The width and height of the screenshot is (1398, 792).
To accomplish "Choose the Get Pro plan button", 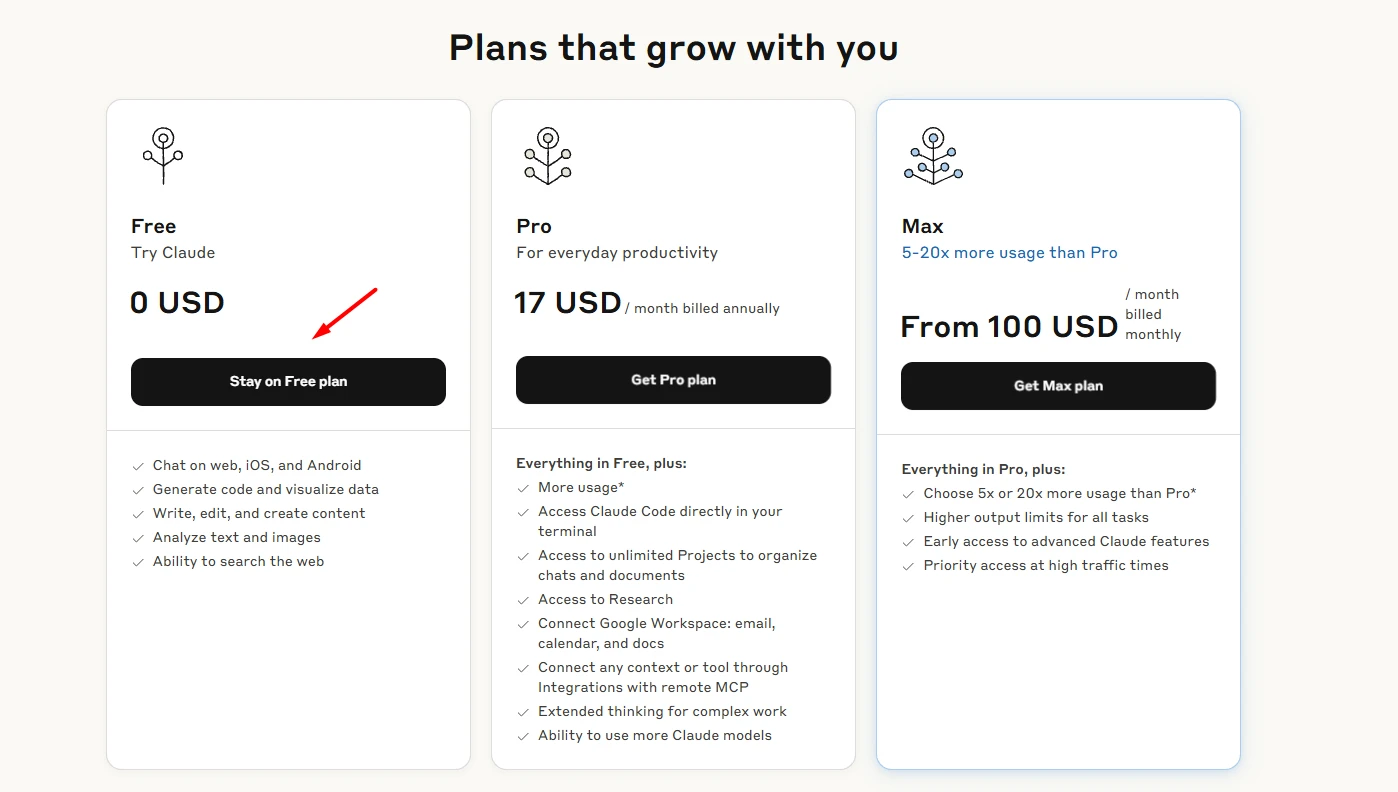I will pyautogui.click(x=673, y=380).
